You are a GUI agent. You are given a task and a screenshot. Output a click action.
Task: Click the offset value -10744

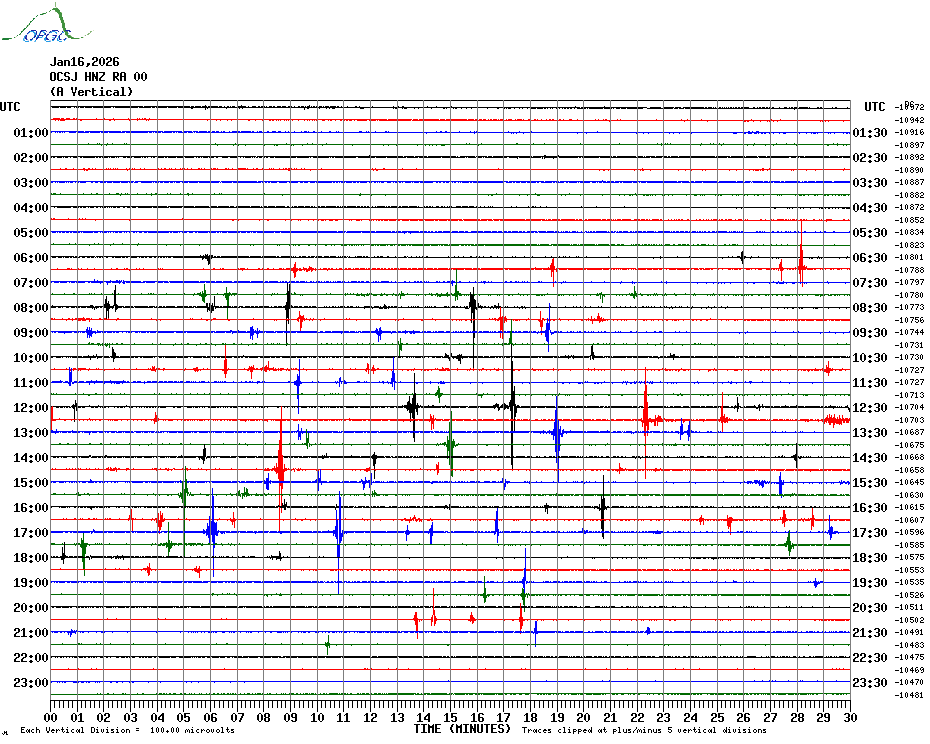pos(909,332)
